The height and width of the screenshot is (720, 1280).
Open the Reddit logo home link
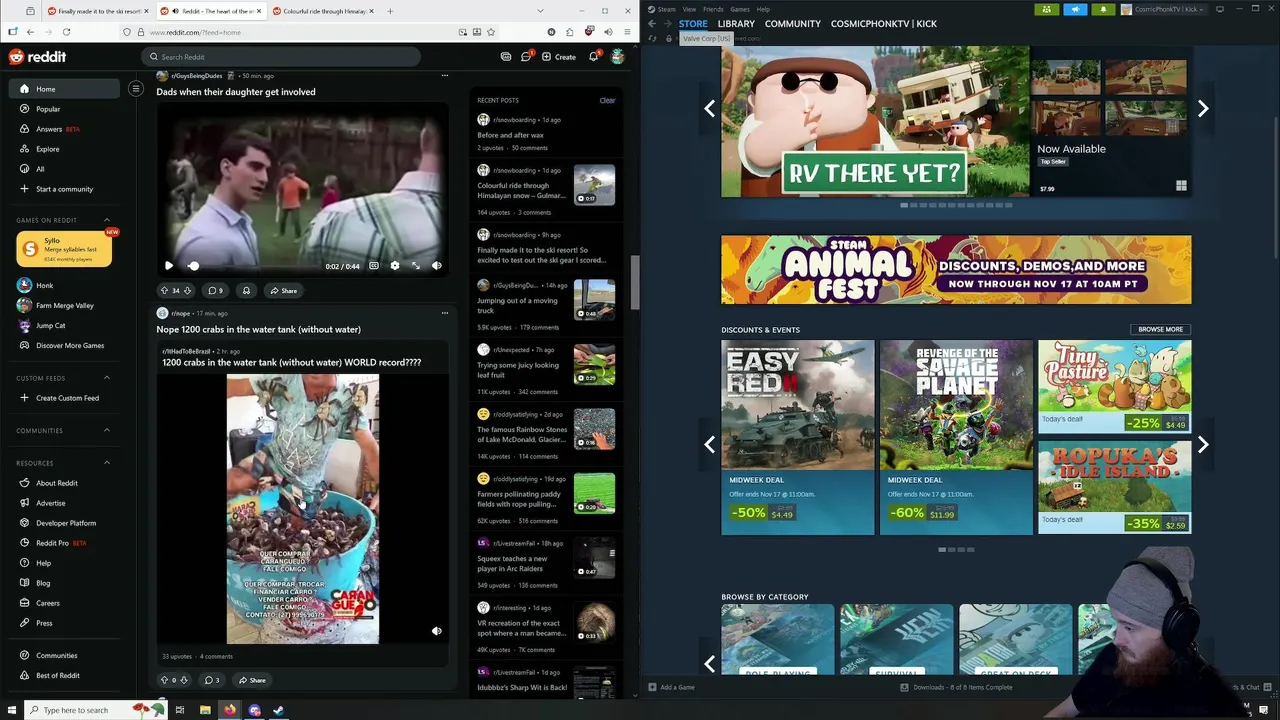click(37, 57)
